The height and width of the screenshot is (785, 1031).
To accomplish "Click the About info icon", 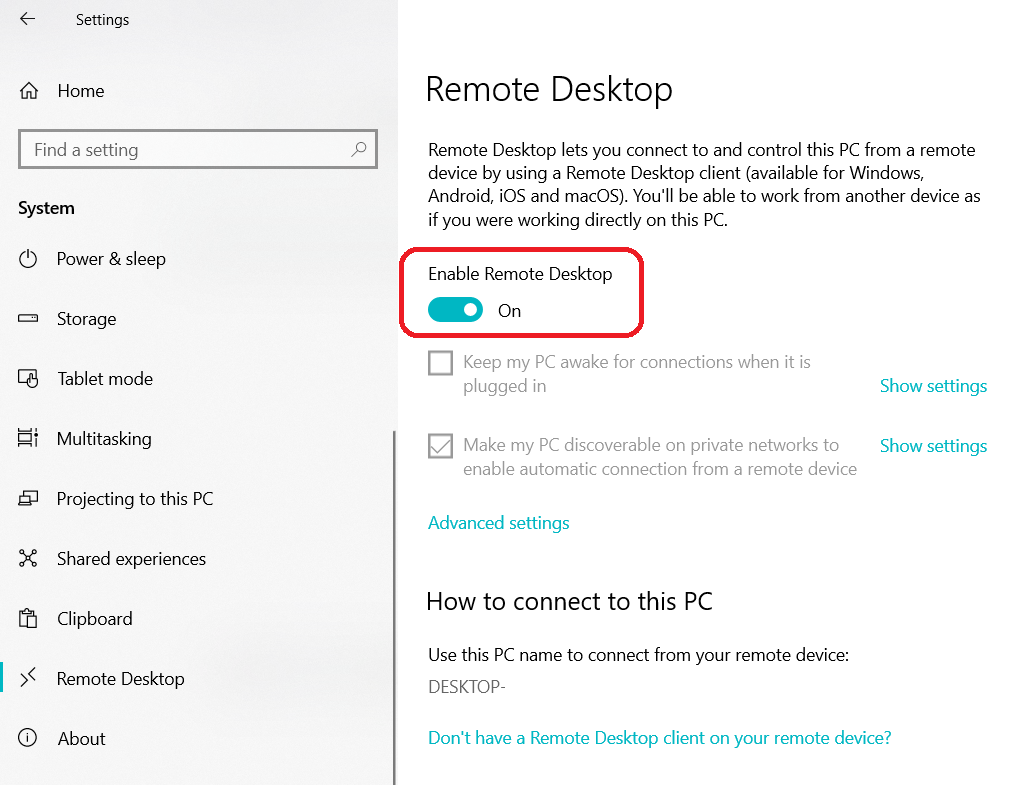I will click(x=28, y=738).
